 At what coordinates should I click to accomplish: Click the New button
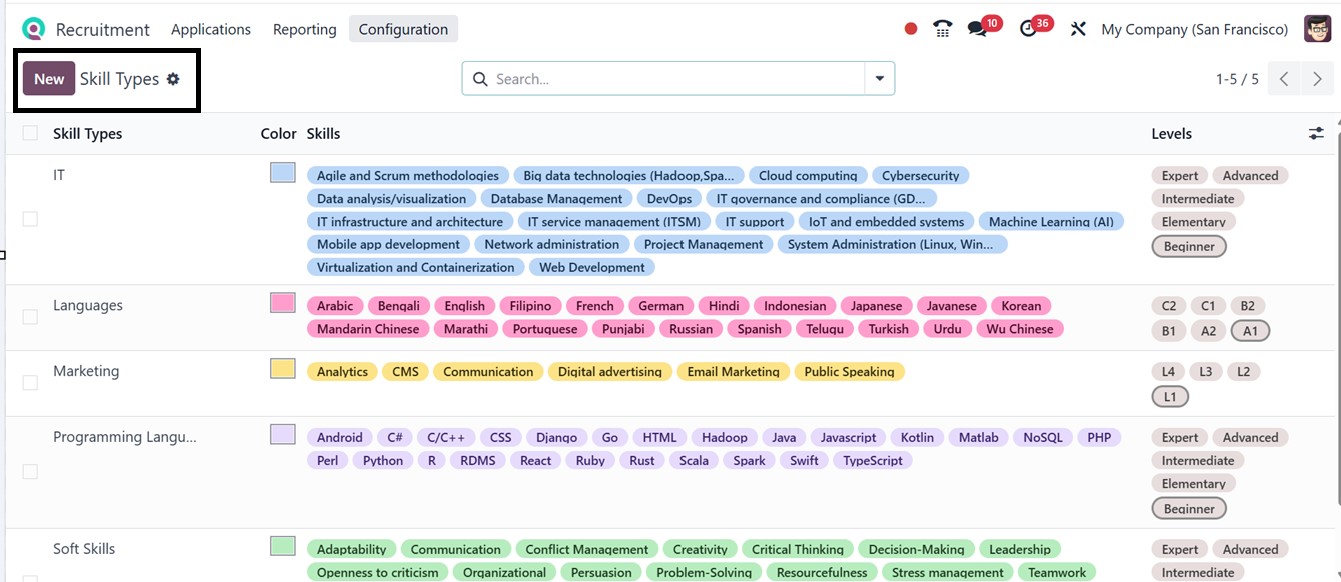click(x=49, y=79)
